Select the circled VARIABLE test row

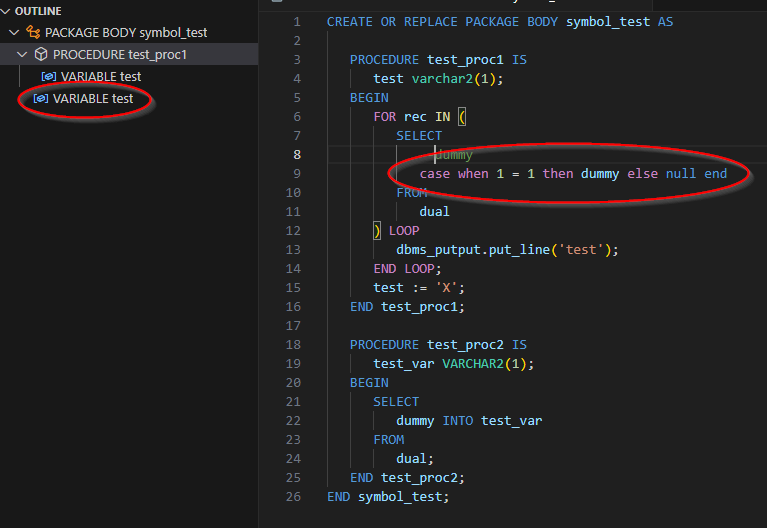pyautogui.click(x=129, y=98)
